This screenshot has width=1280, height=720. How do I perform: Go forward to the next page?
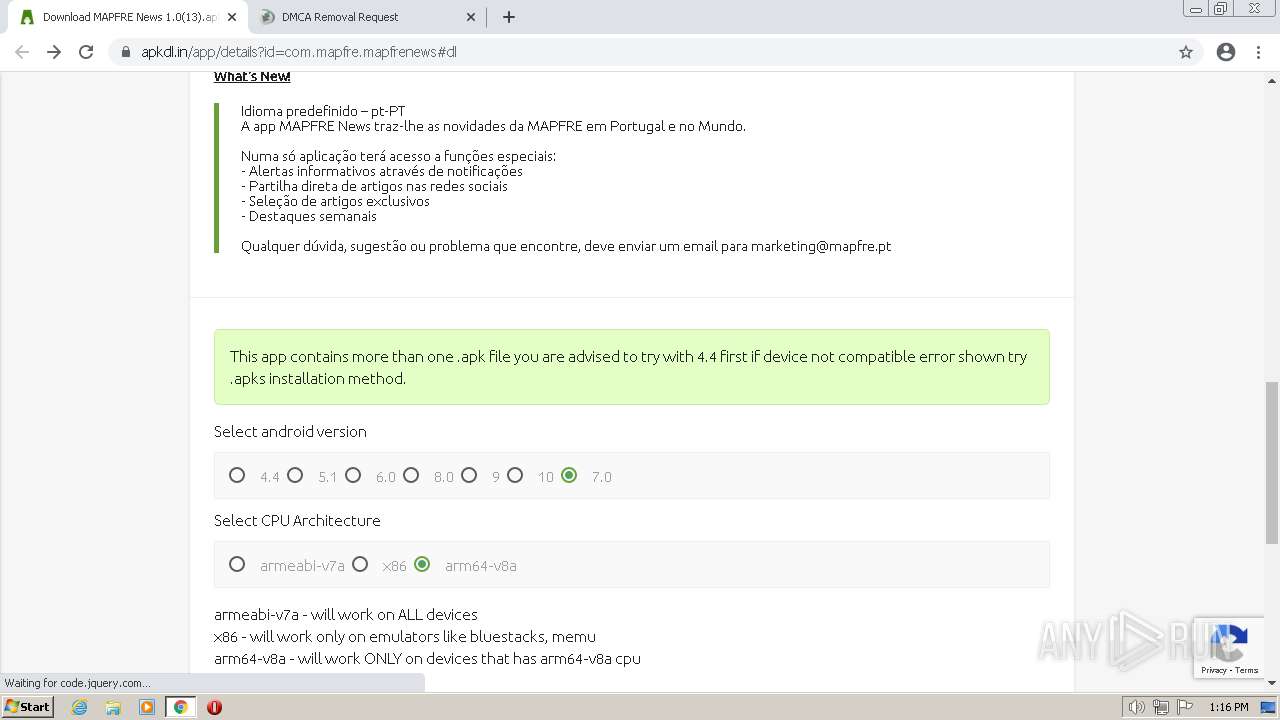point(54,52)
